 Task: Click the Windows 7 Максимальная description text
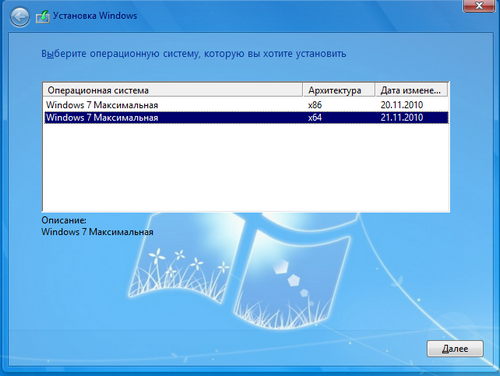point(97,232)
